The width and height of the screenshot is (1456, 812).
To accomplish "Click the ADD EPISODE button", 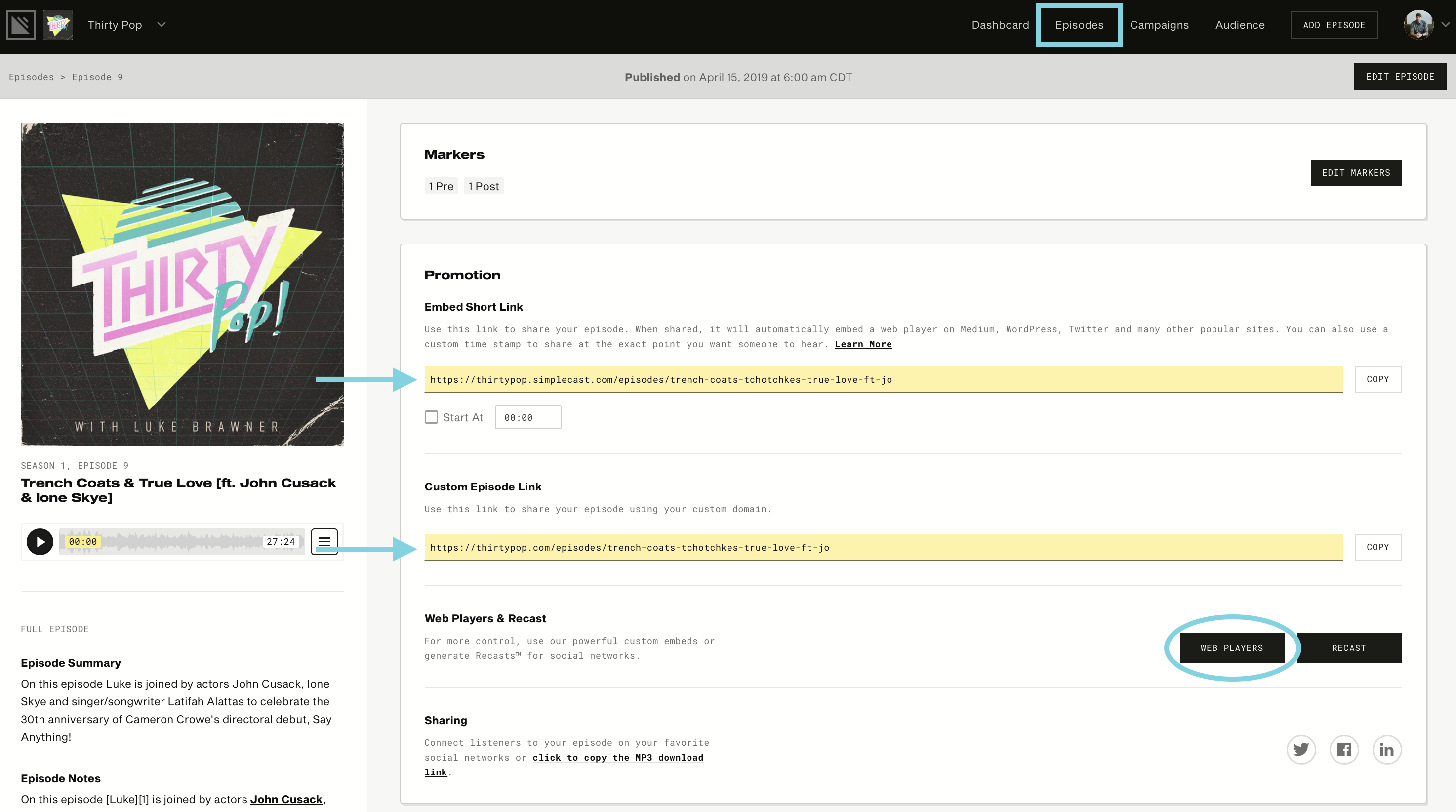I will 1334,25.
